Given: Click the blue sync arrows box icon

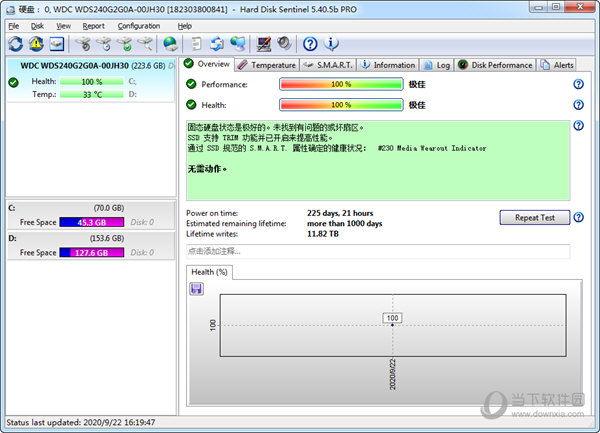Looking at the screenshot, I should (217, 44).
